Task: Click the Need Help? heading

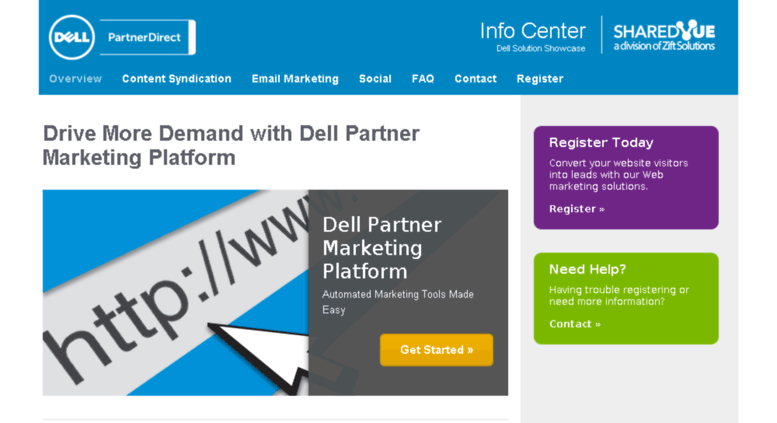Action: (587, 269)
